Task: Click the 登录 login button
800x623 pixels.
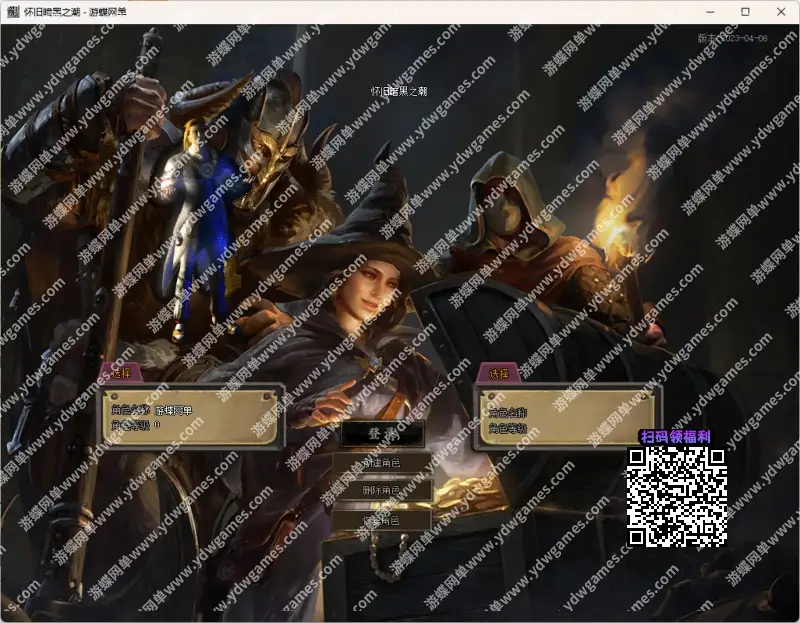Action: point(383,434)
